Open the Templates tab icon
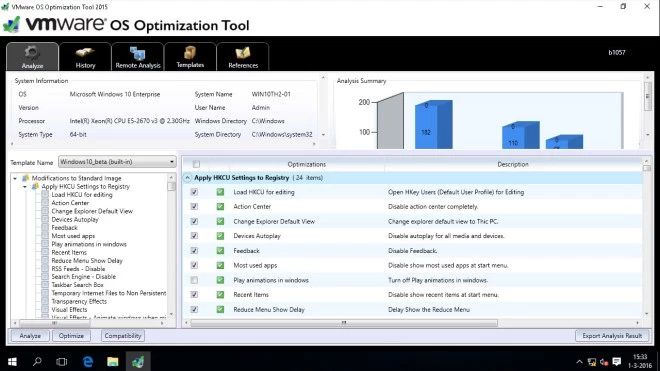Screen dimensions: 660x371 click(x=190, y=53)
